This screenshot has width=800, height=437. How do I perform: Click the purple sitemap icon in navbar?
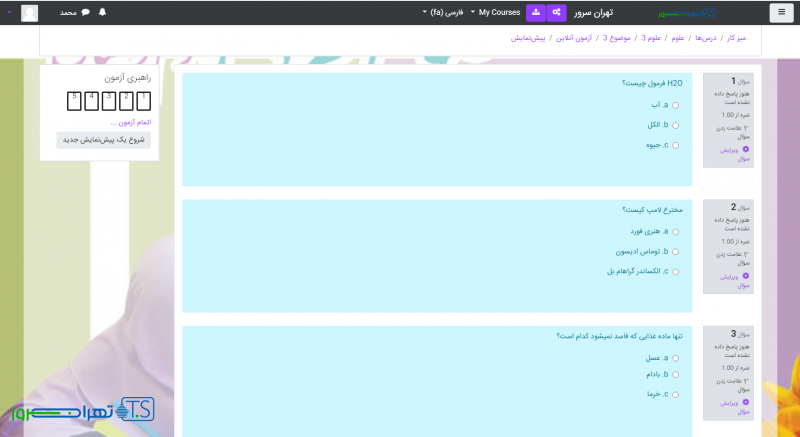point(536,12)
